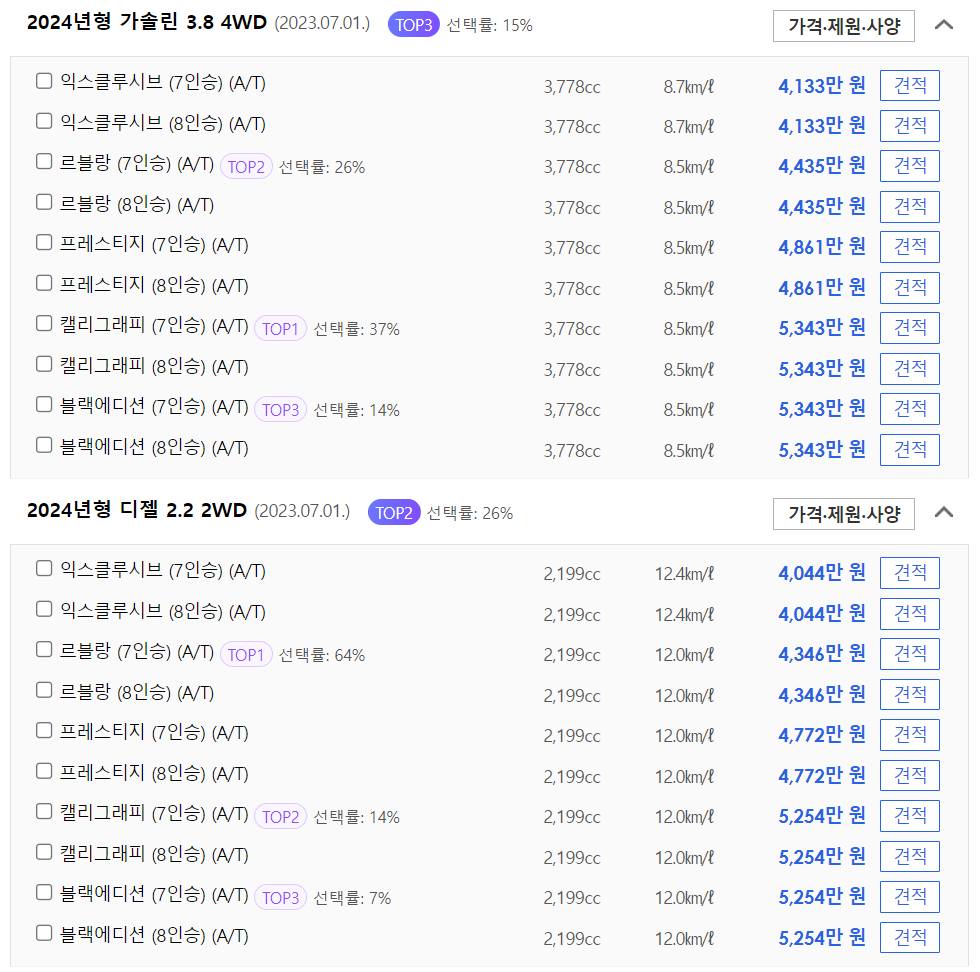
Task: Select 디젤 2.2 2WD 프레스티지 (8인승) checkbox
Action: click(x=44, y=771)
